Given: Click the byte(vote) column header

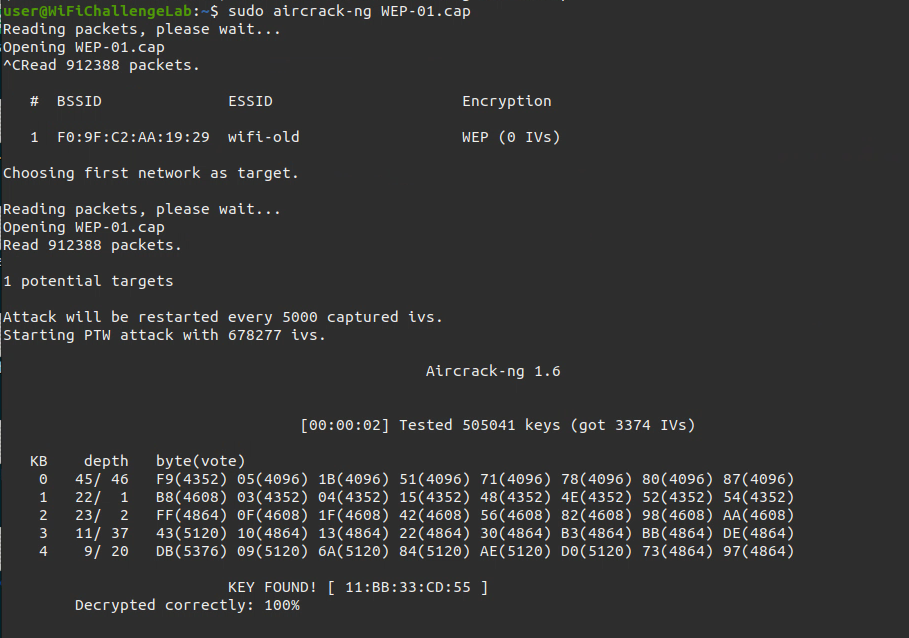Looking at the screenshot, I should 200,461.
